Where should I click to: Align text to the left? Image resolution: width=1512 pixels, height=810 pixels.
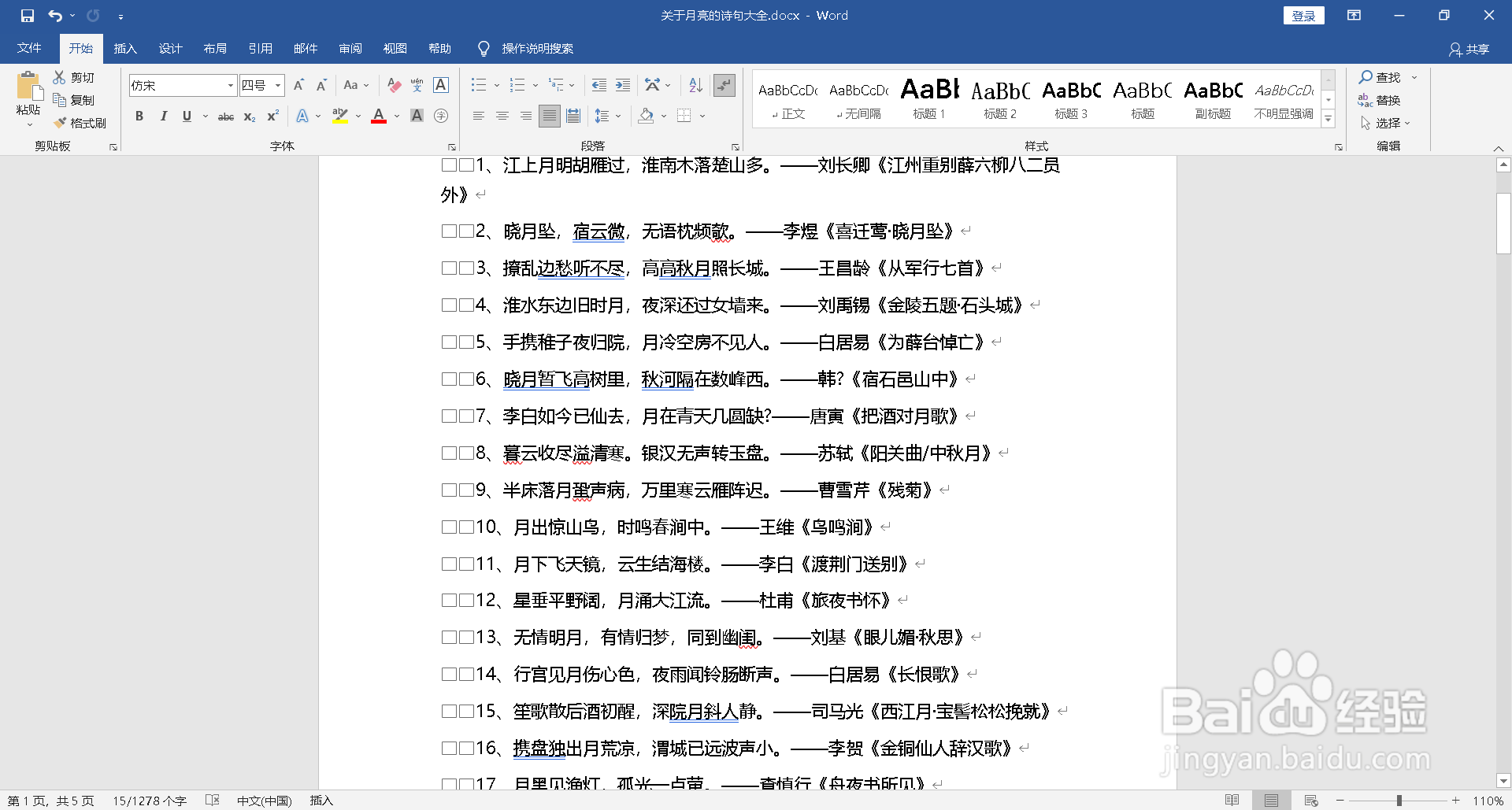tap(478, 117)
